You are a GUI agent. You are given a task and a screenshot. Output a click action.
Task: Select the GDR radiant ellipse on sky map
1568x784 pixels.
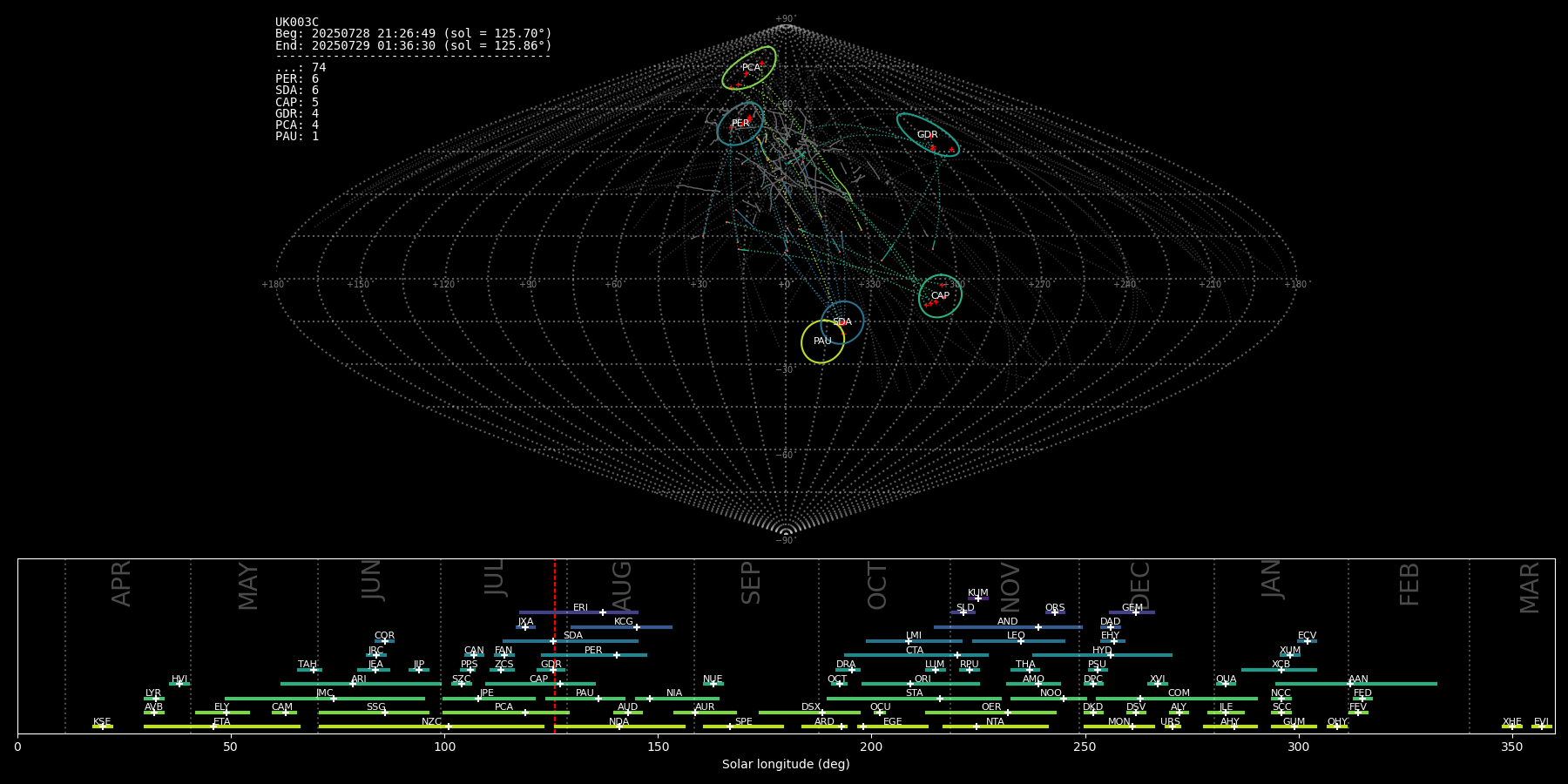[928, 135]
